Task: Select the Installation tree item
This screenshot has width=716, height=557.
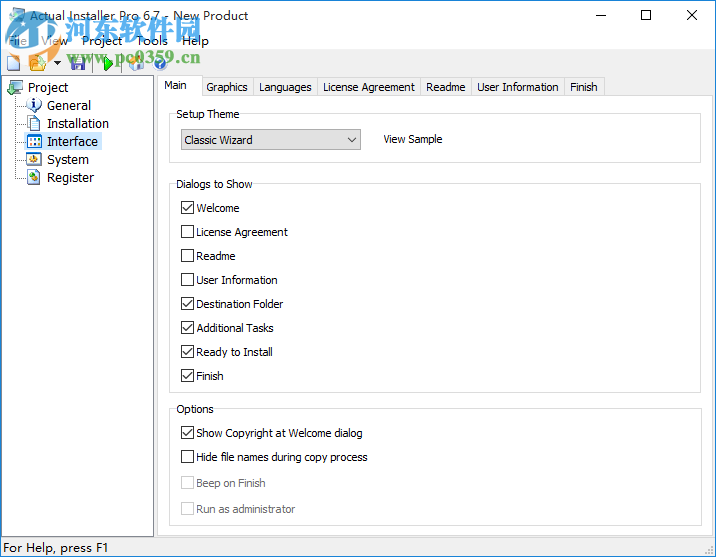Action: click(x=78, y=123)
